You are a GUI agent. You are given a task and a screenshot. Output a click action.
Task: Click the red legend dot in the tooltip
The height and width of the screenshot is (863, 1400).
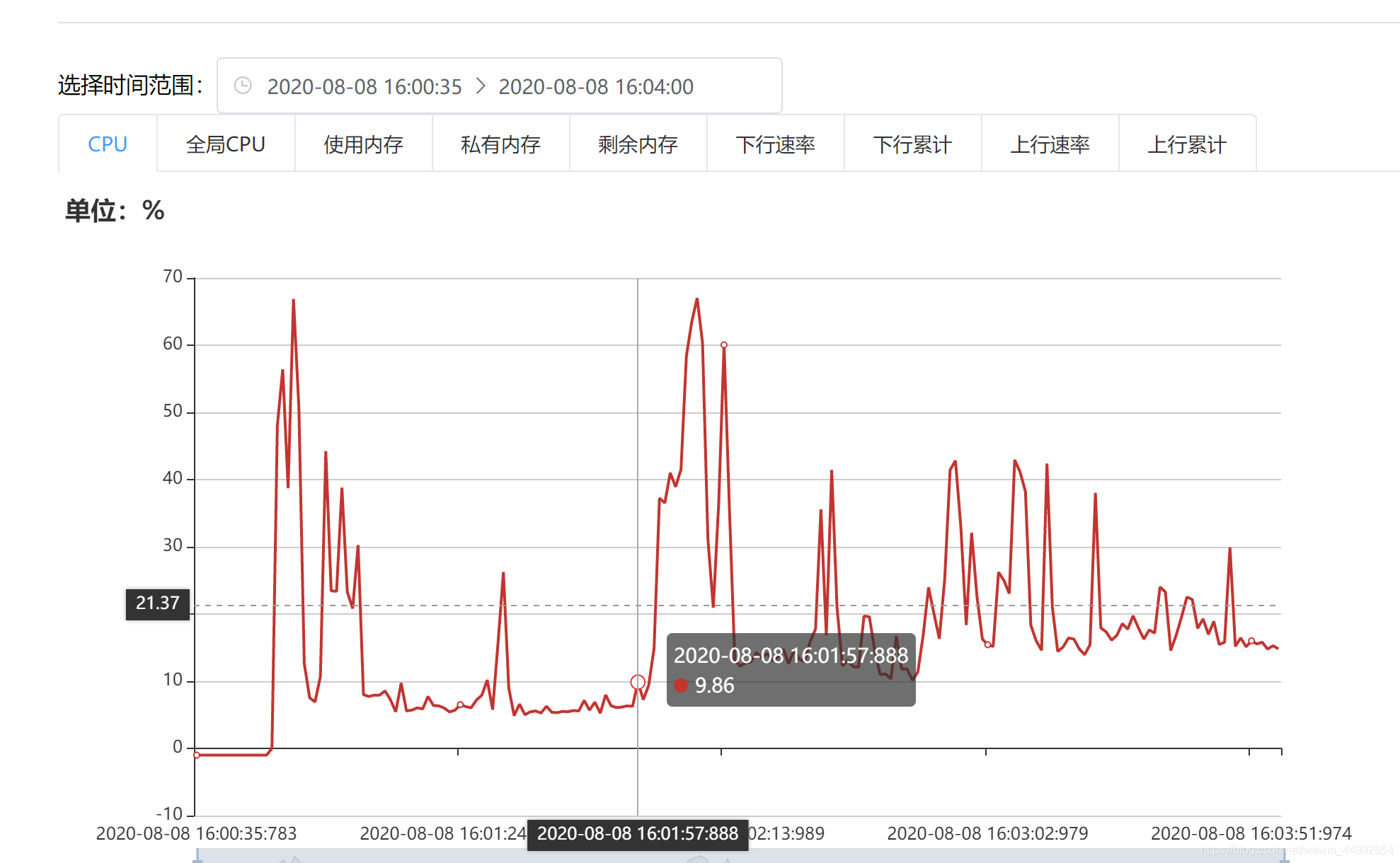681,685
